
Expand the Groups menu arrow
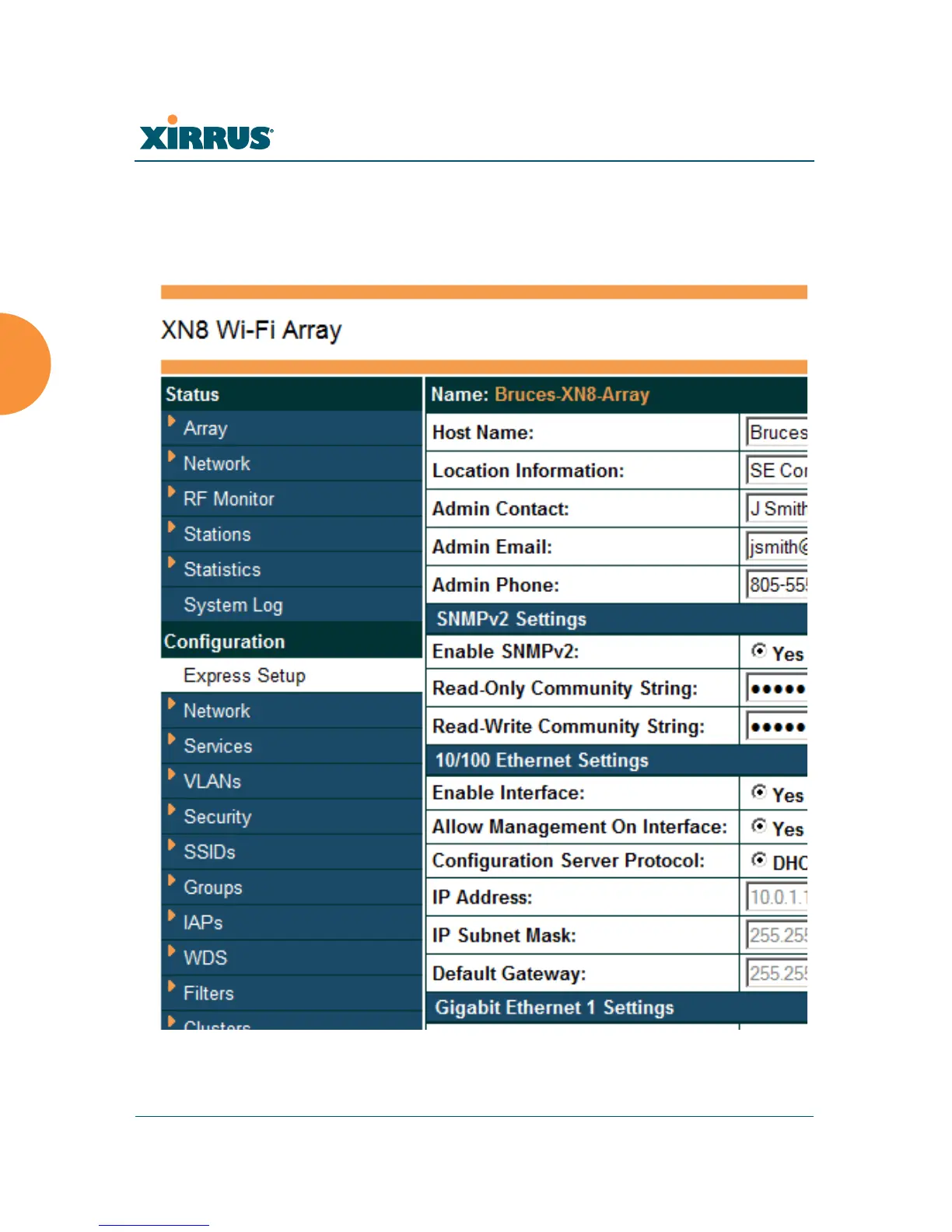[x=172, y=880]
